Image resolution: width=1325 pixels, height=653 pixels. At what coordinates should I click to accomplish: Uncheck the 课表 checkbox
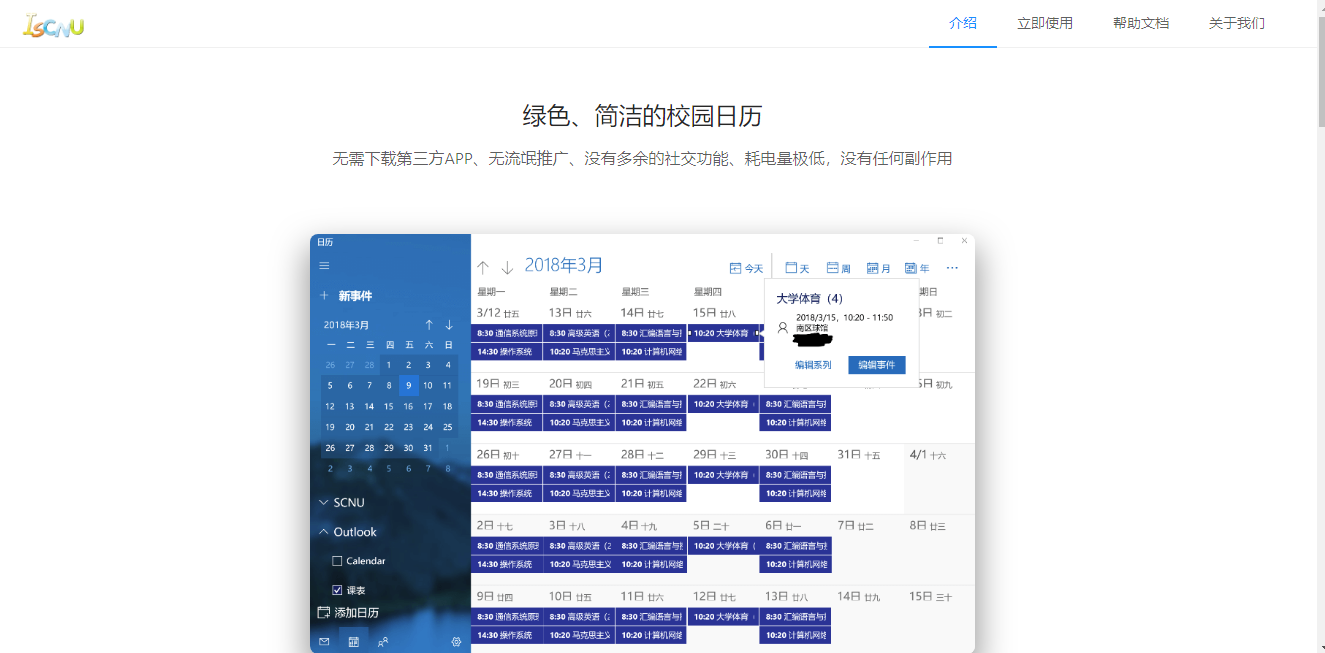337,590
